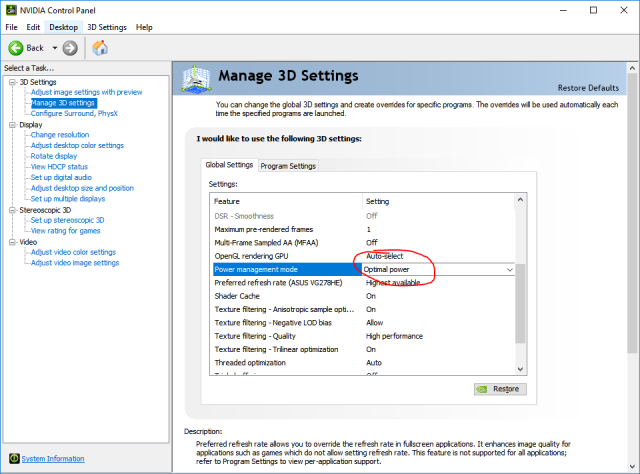This screenshot has width=640, height=474.
Task: Collapse the Stereoscopic 3D tree node
Action: click(x=11, y=210)
